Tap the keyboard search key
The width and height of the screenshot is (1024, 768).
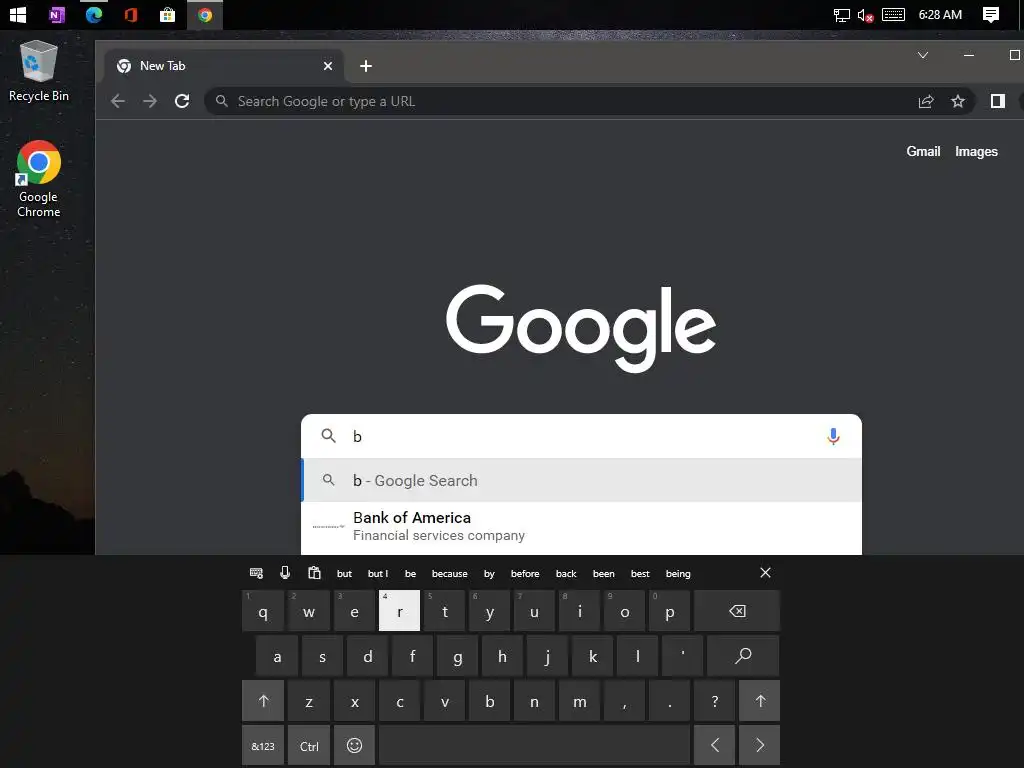click(x=743, y=656)
